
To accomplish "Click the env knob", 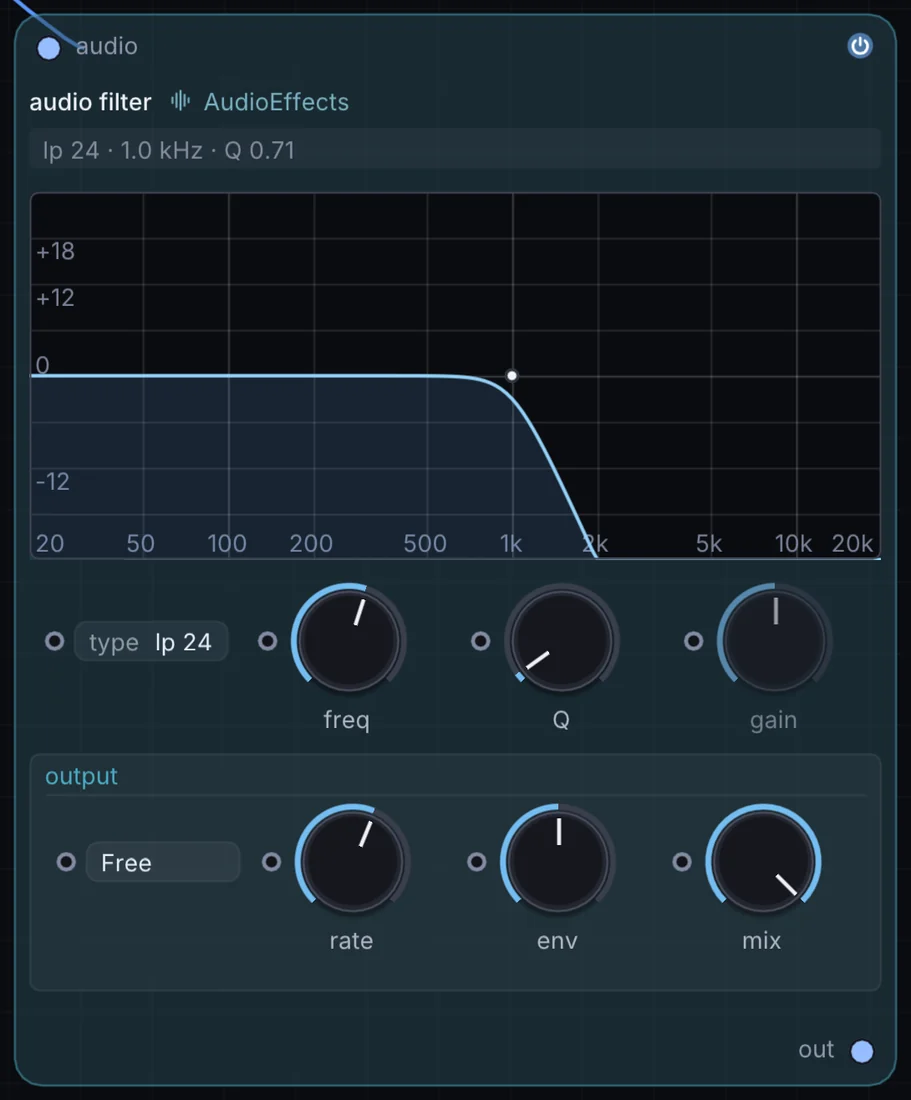I will [558, 861].
